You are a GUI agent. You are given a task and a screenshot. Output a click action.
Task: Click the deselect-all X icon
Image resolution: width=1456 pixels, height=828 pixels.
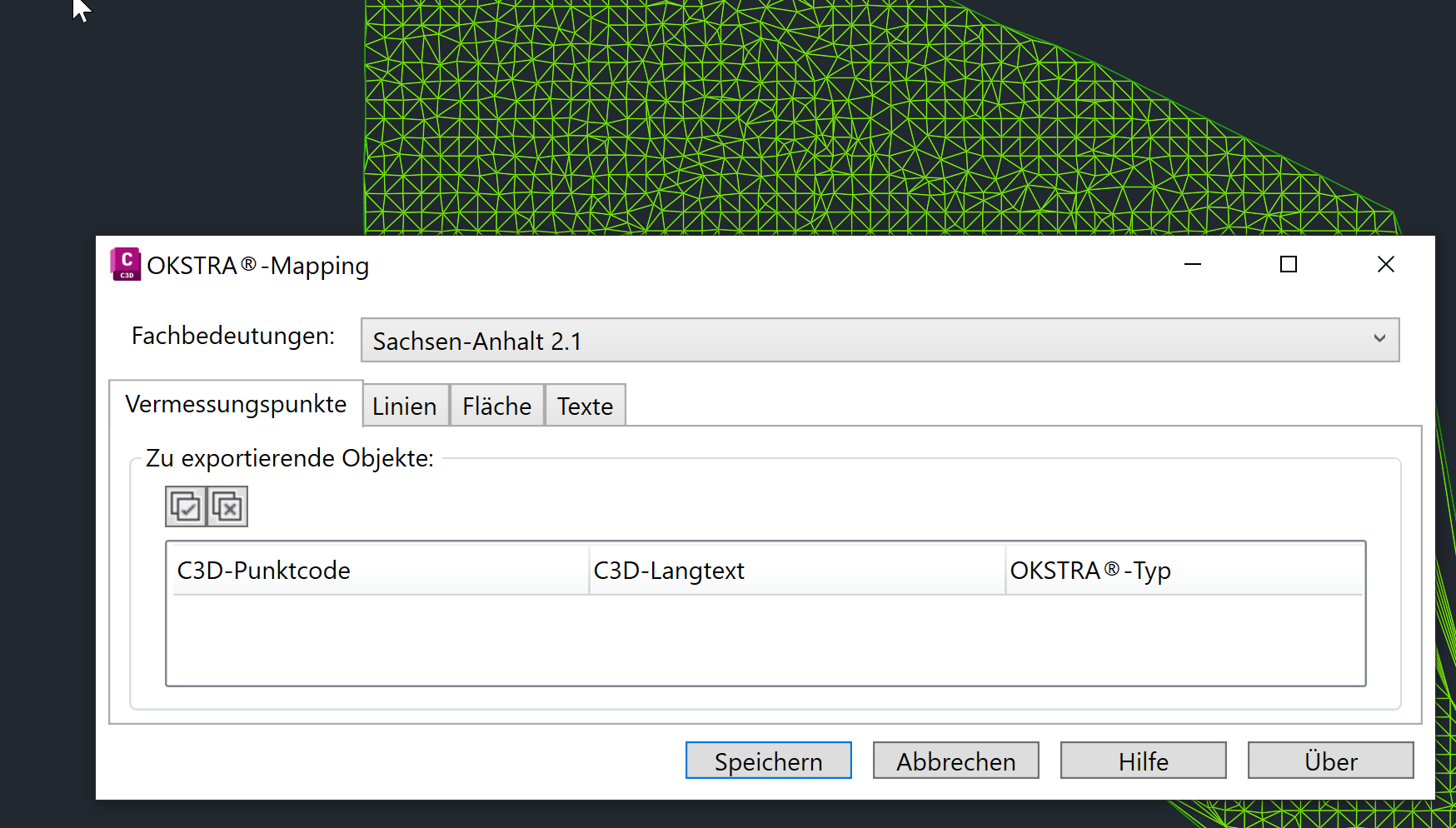click(226, 506)
